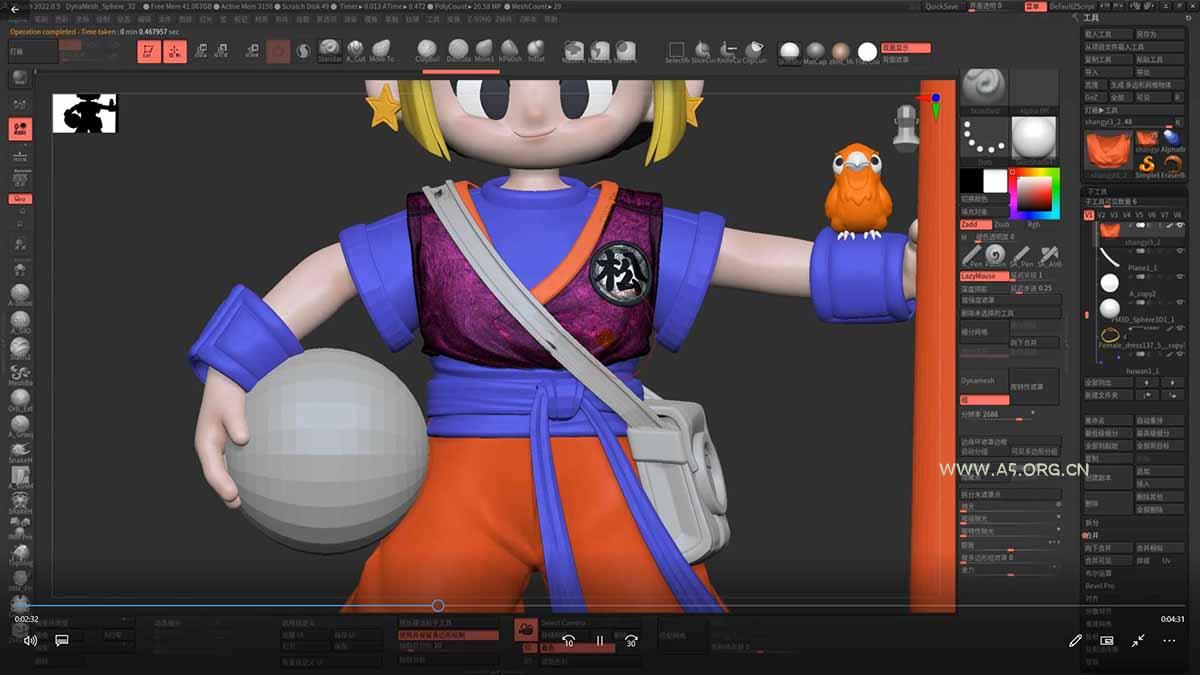The height and width of the screenshot is (675, 1200).
Task: Switch to the V2 subtool view tab
Action: coord(1103,214)
